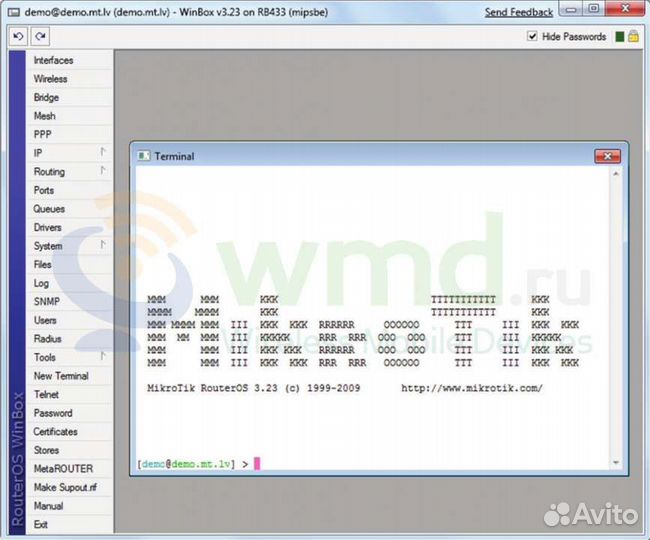Click the Redo arrow toolbar icon
This screenshot has width=650, height=540.
coord(40,36)
